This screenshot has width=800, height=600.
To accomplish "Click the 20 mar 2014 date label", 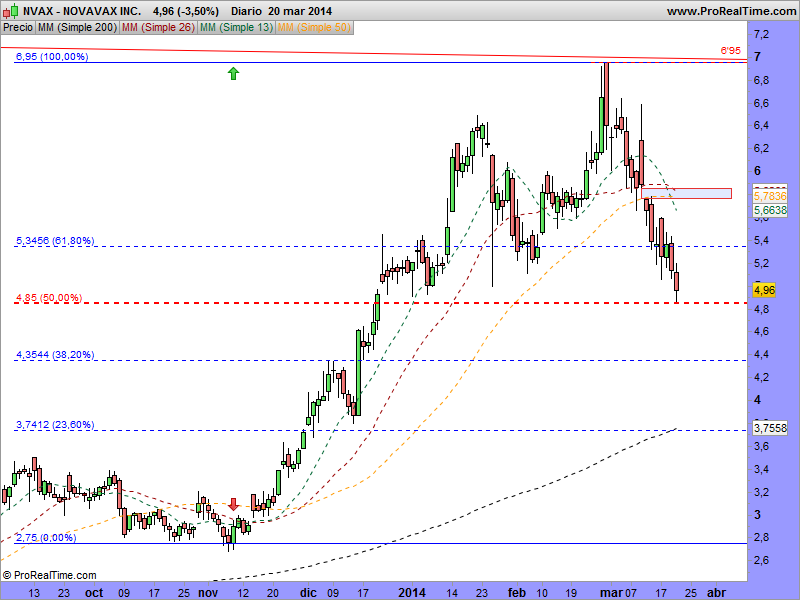I will (x=300, y=11).
